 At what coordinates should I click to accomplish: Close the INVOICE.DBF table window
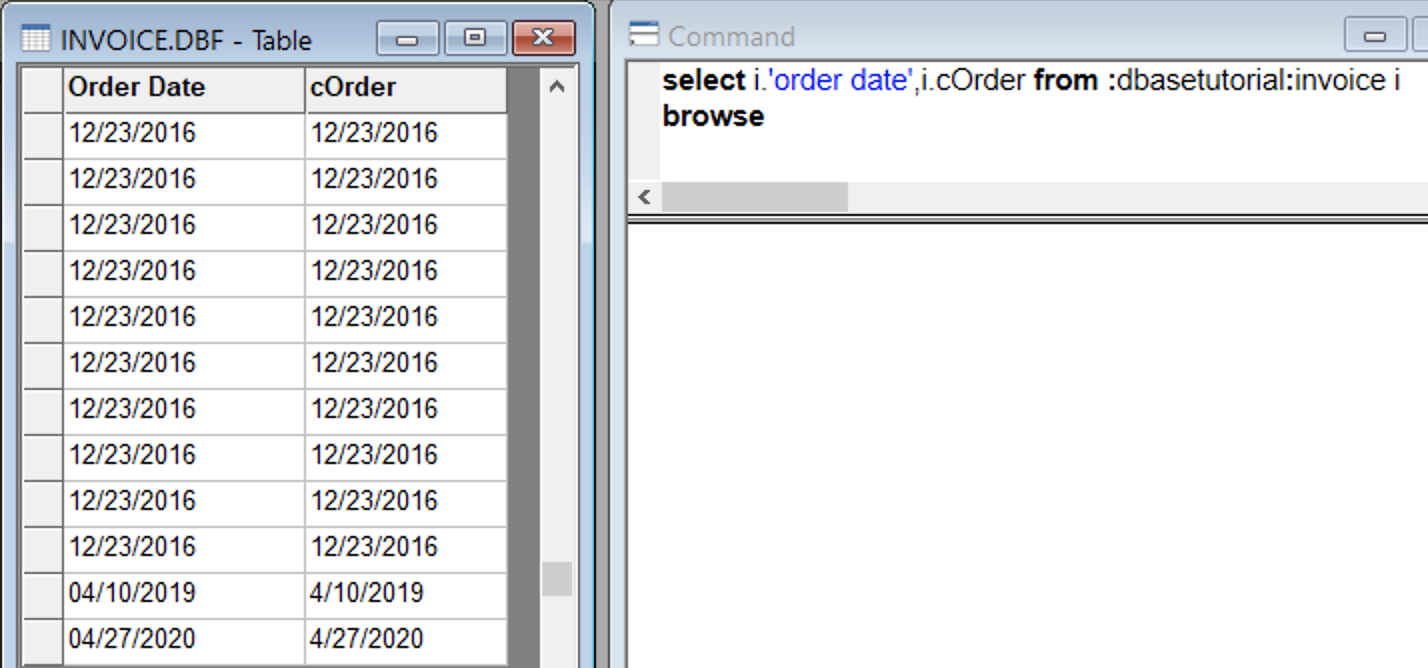[x=543, y=39]
